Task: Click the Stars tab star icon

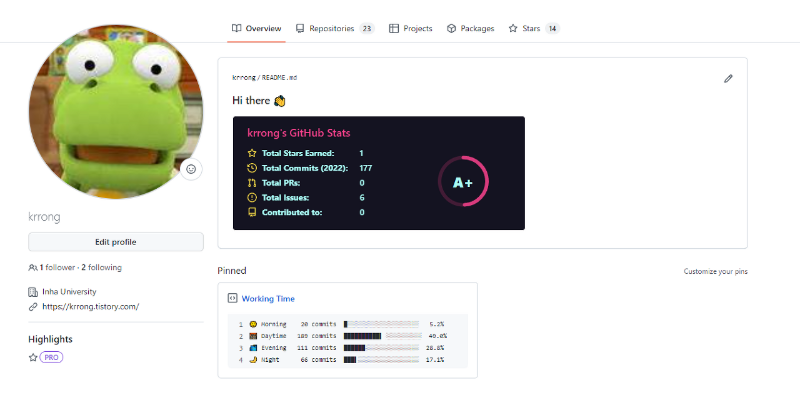Action: tap(513, 29)
